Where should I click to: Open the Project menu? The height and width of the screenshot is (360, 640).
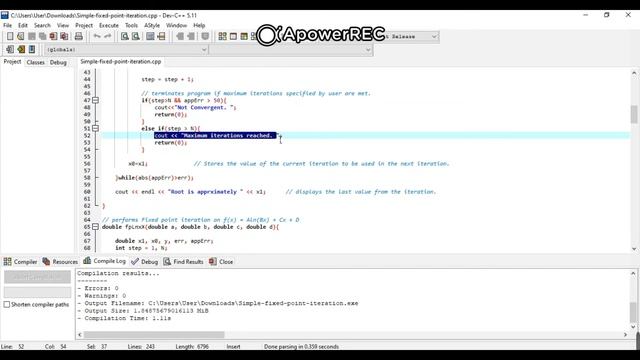tap(84, 25)
